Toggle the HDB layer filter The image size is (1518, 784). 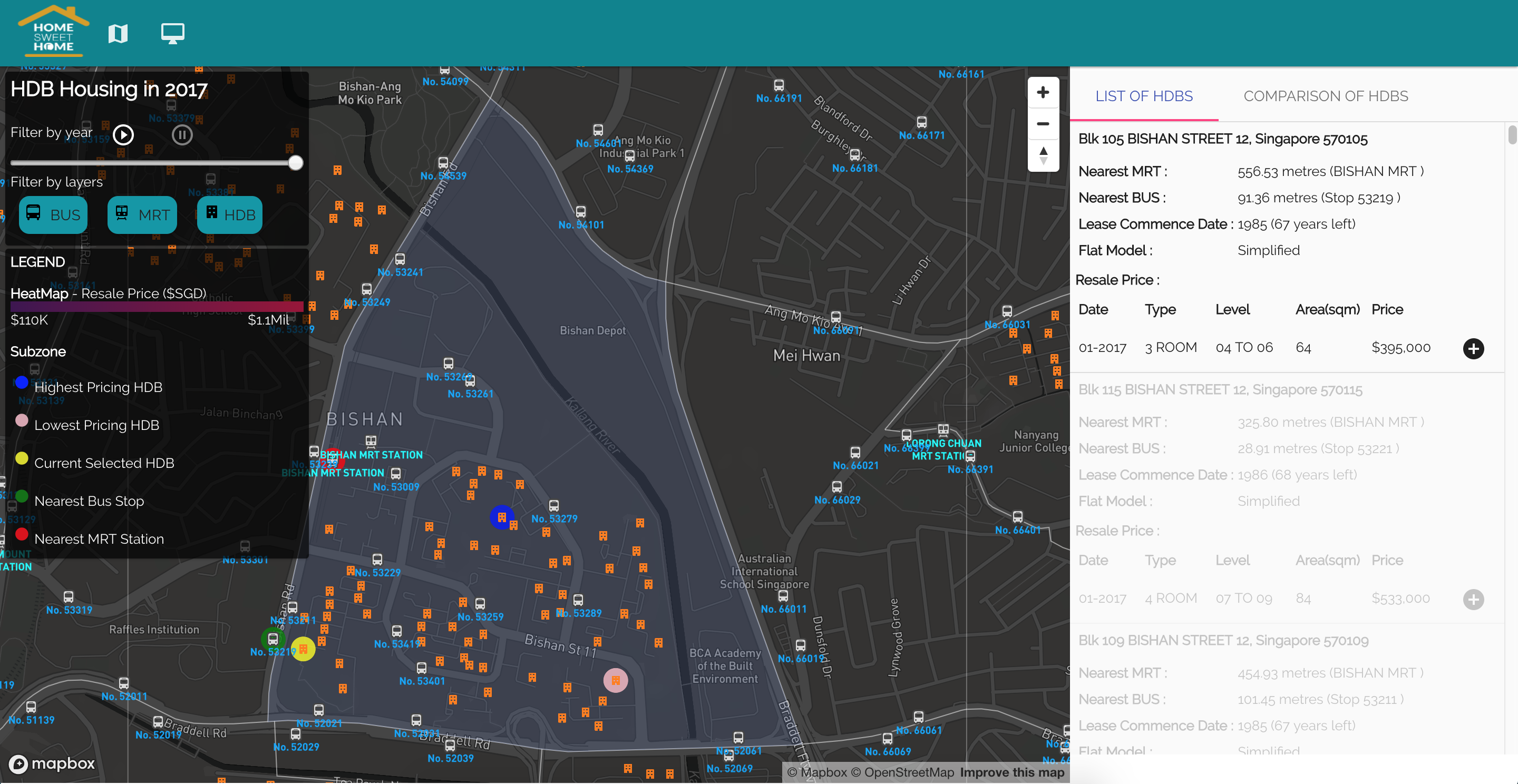(230, 215)
